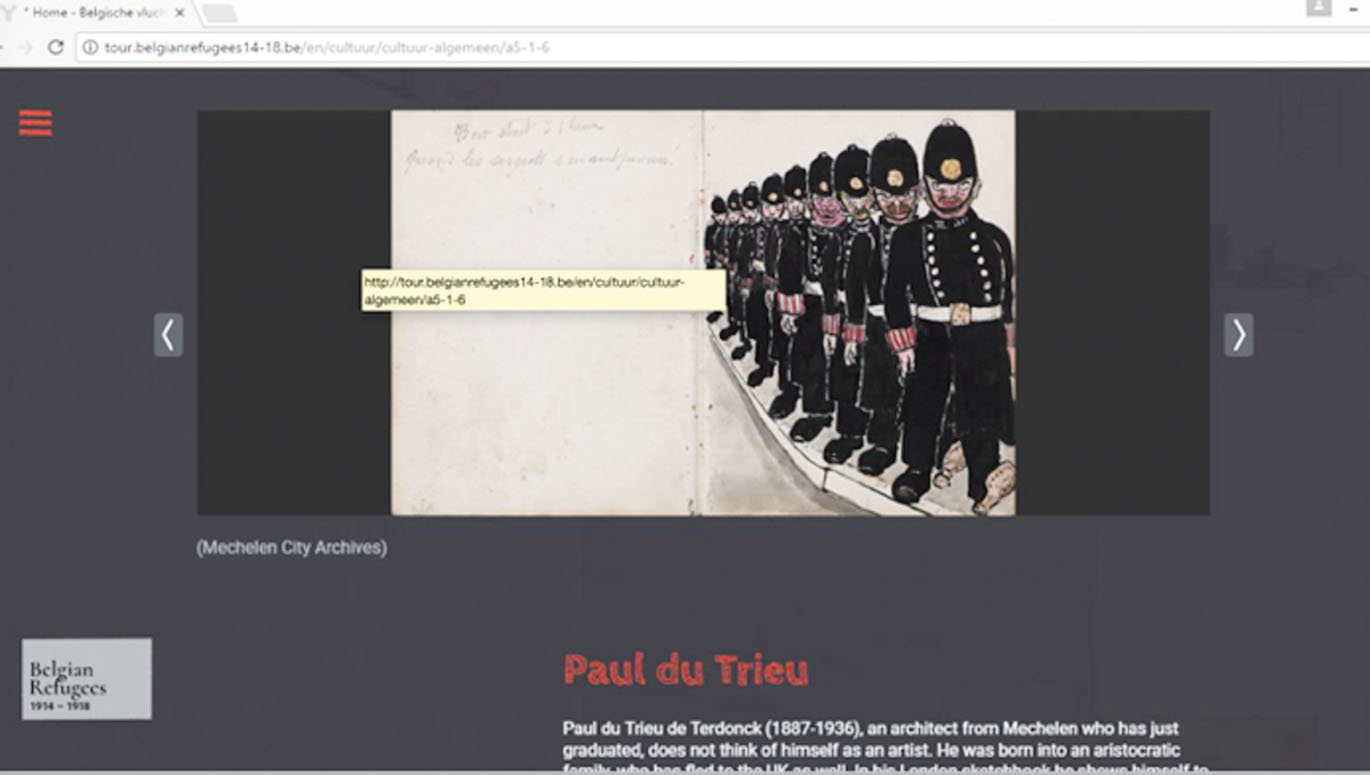Viewport: 1370px width, 775px height.
Task: Click the Paul du Trieu heading
Action: pos(685,669)
